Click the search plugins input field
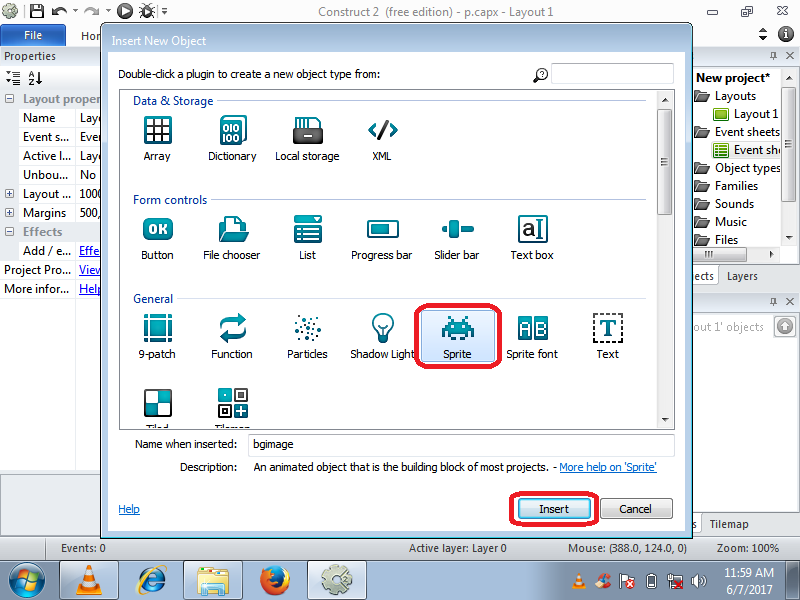800x600 pixels. 612,74
